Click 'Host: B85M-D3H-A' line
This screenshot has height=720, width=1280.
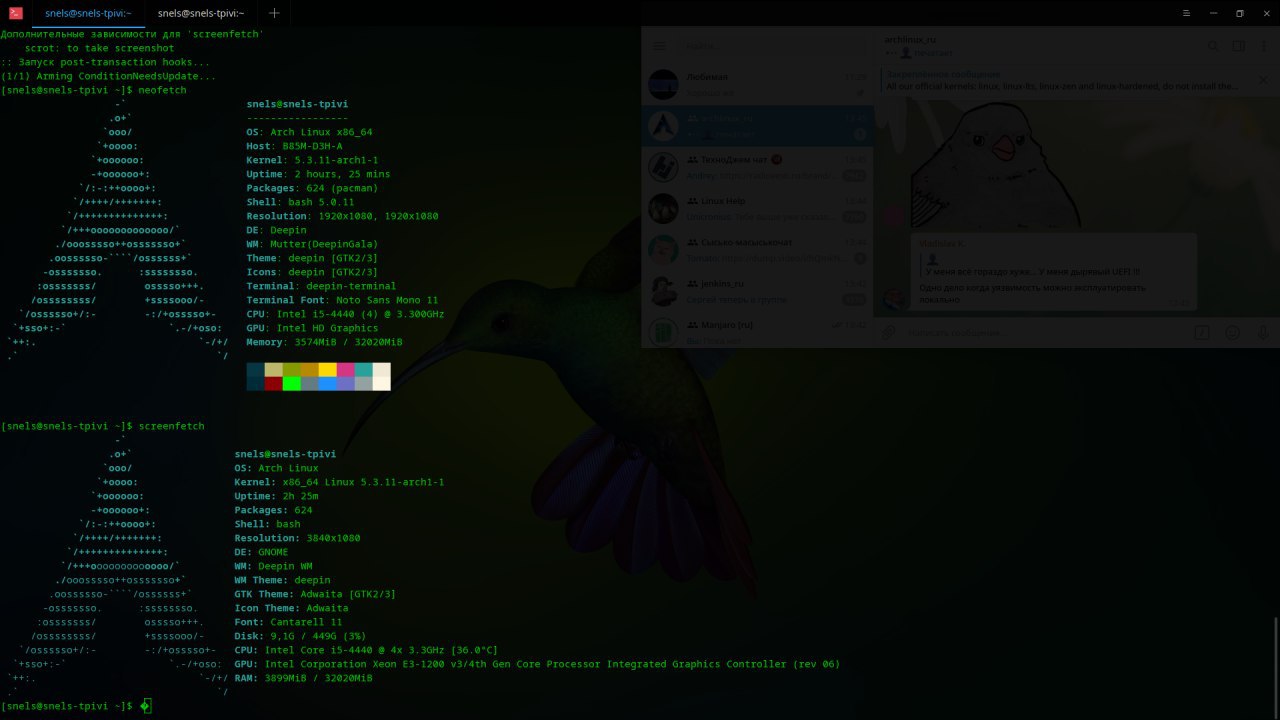click(294, 146)
